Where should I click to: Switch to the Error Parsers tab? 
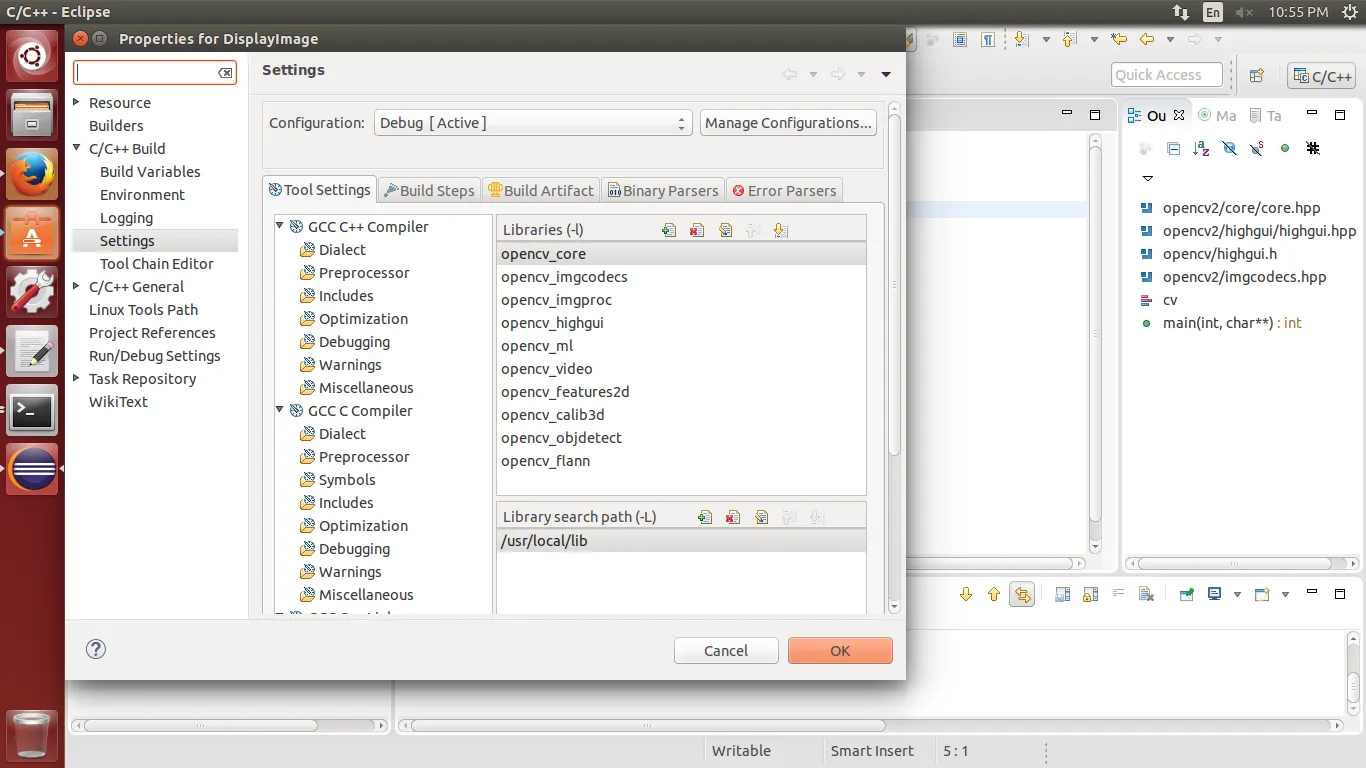(x=785, y=190)
